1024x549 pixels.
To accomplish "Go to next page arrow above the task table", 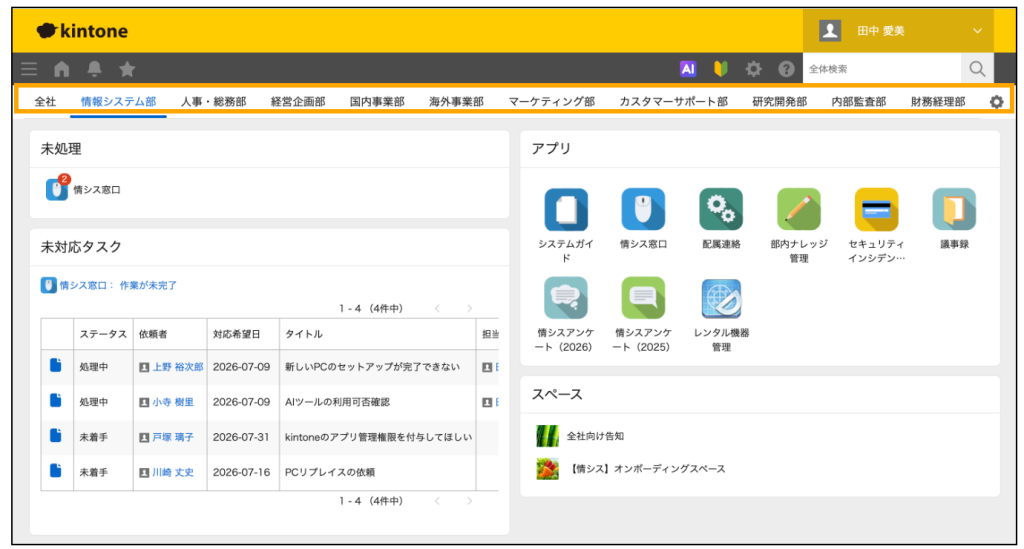I will pos(469,308).
